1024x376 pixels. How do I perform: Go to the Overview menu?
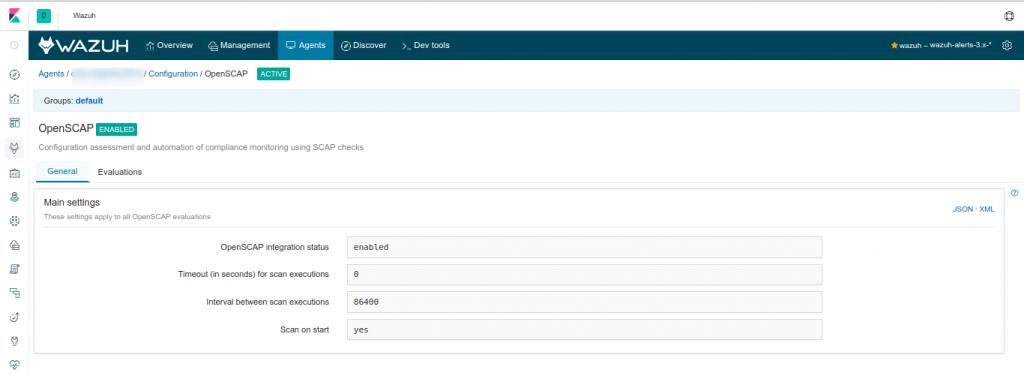169,46
